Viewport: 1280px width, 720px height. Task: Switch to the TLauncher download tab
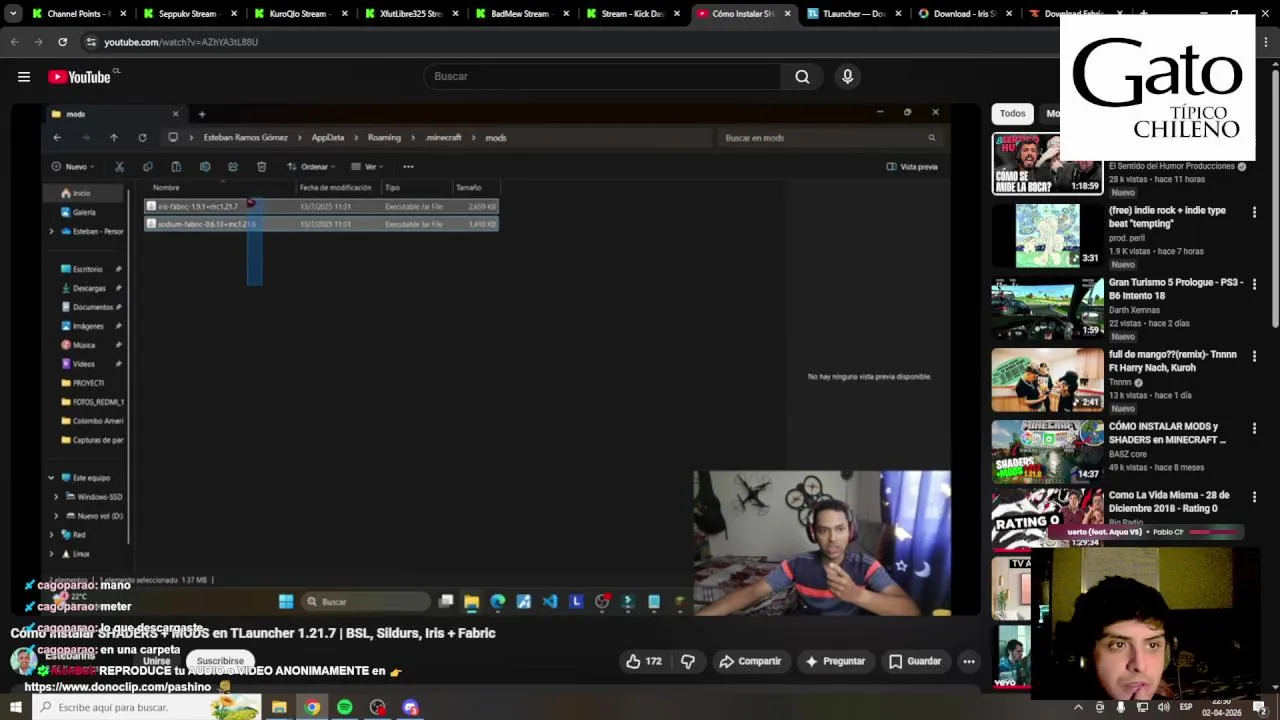(x=853, y=14)
